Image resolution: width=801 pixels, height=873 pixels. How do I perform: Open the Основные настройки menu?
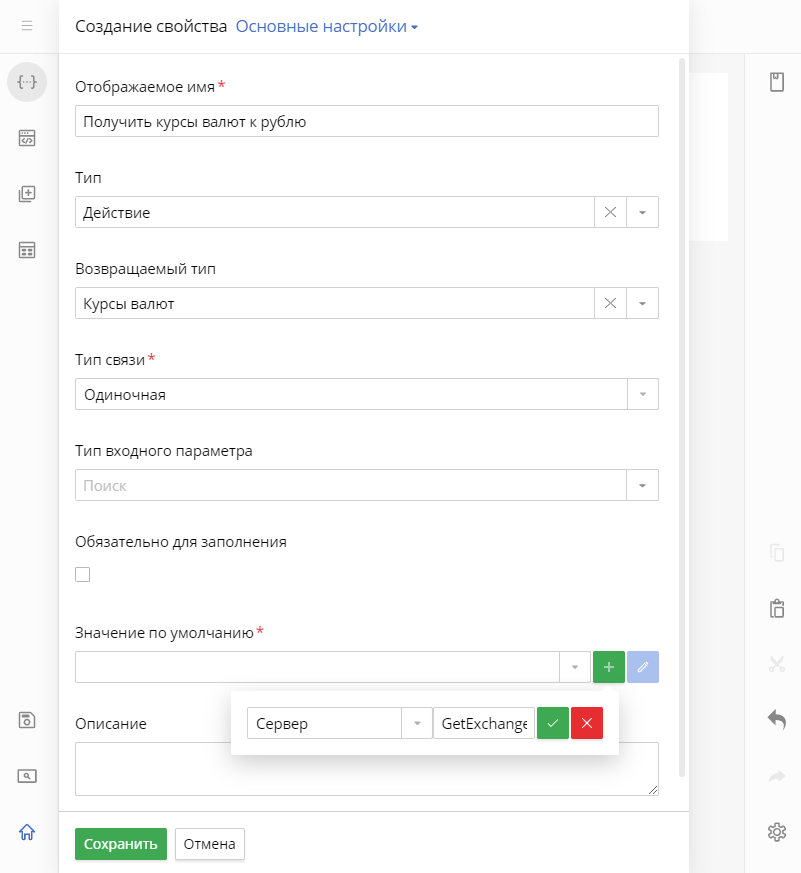(326, 26)
